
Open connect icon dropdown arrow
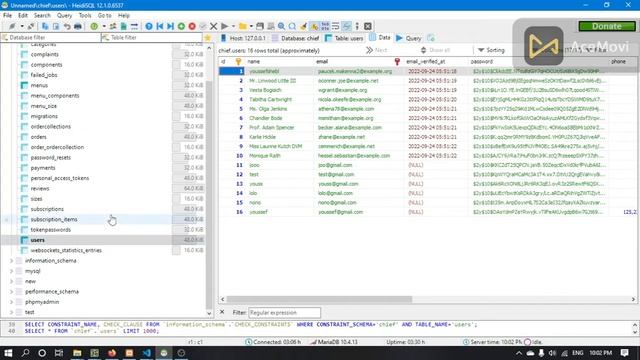[22, 26]
